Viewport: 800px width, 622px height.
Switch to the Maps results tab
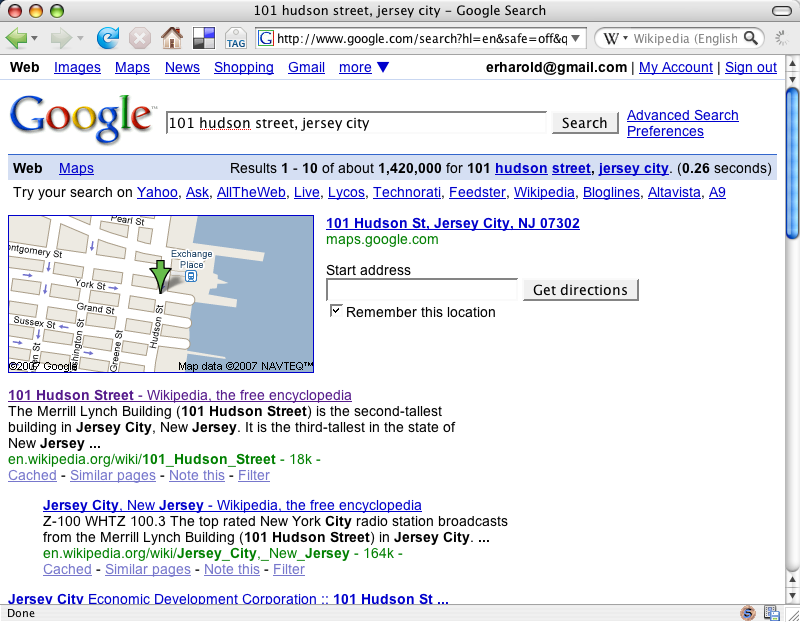pos(76,169)
